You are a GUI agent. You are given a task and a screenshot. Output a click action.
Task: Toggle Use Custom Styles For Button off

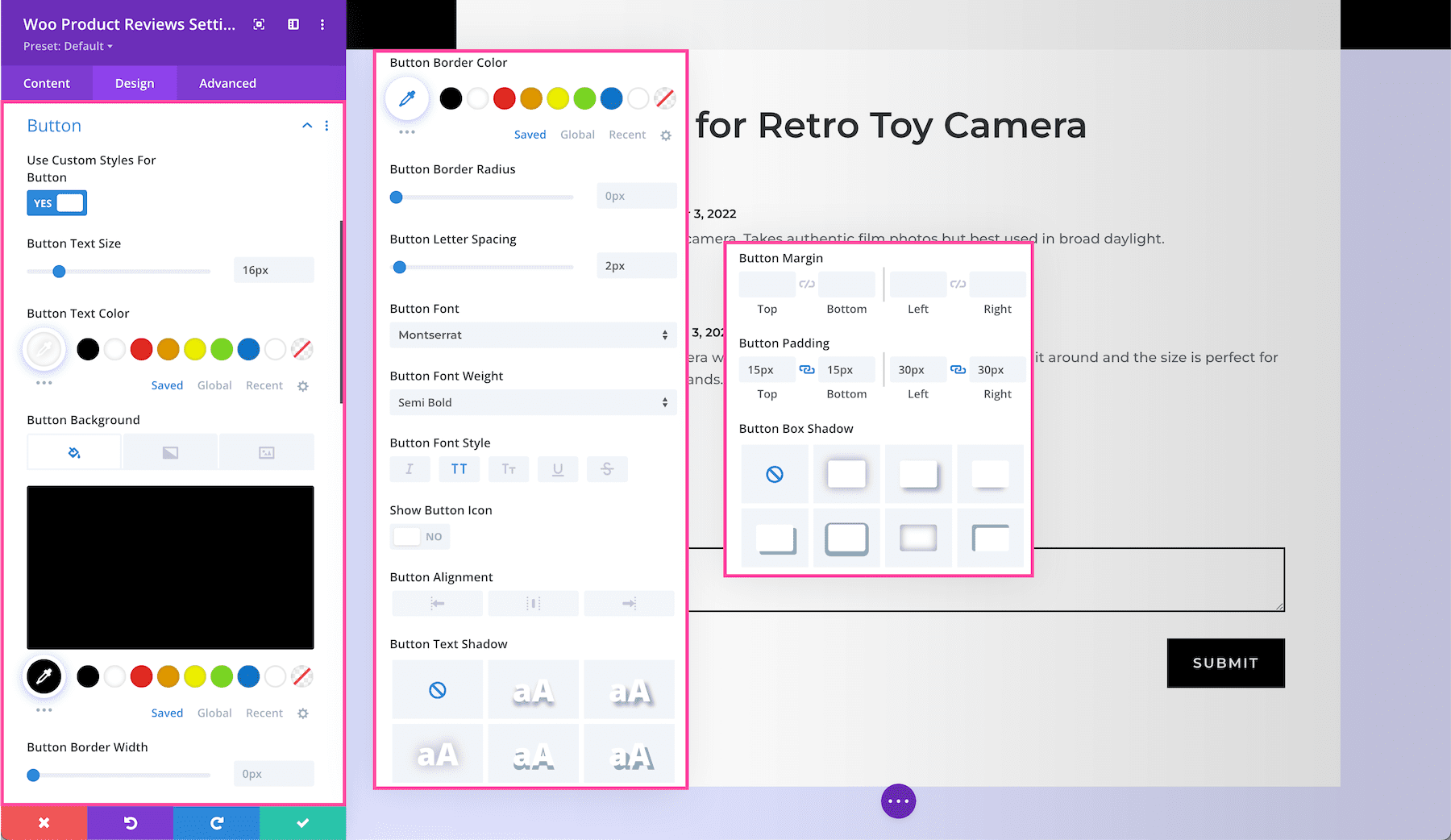(56, 203)
